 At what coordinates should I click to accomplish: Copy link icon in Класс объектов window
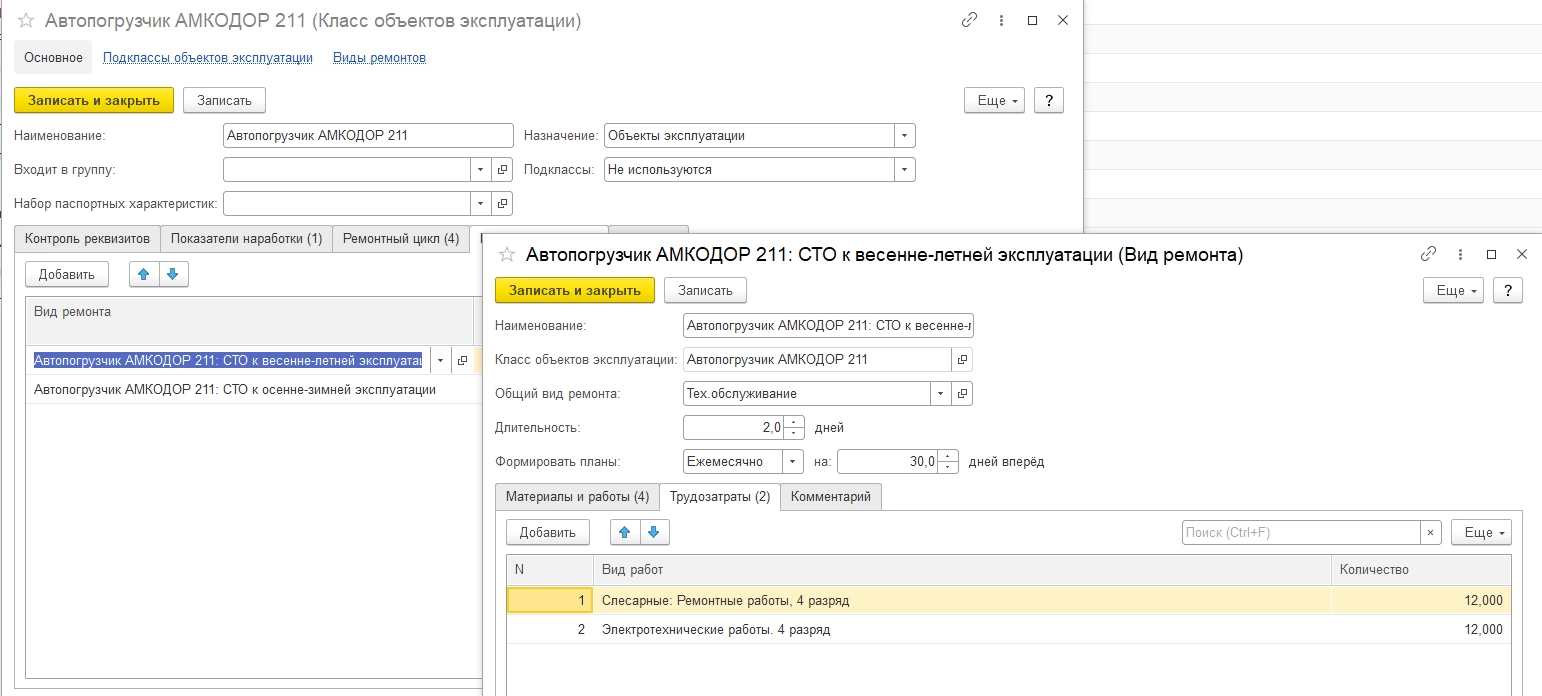969,20
